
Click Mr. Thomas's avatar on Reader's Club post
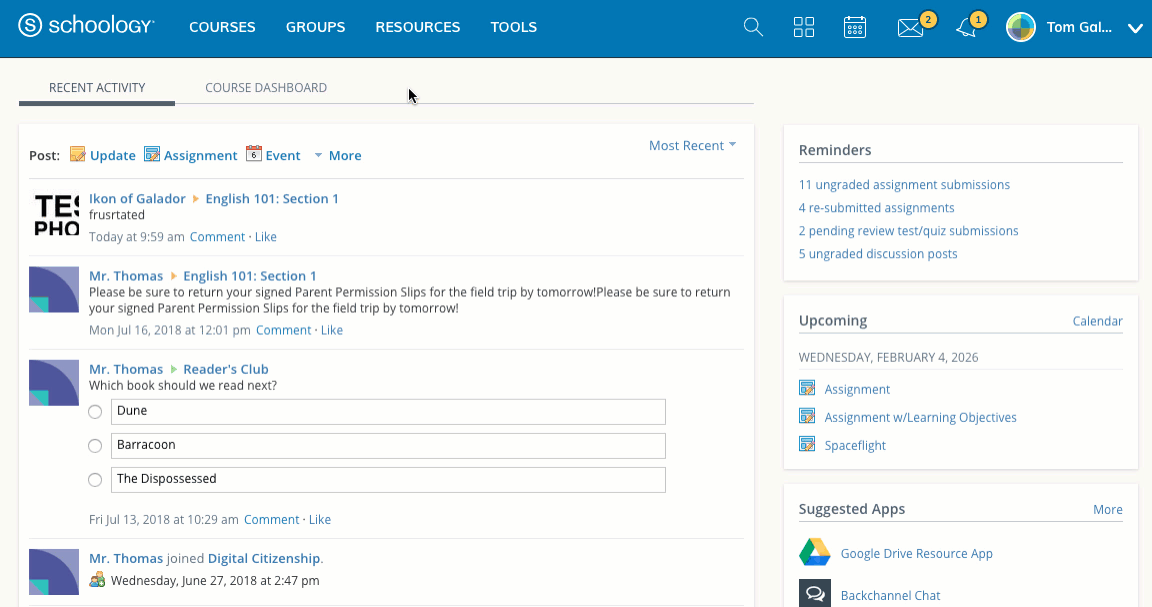coord(54,385)
